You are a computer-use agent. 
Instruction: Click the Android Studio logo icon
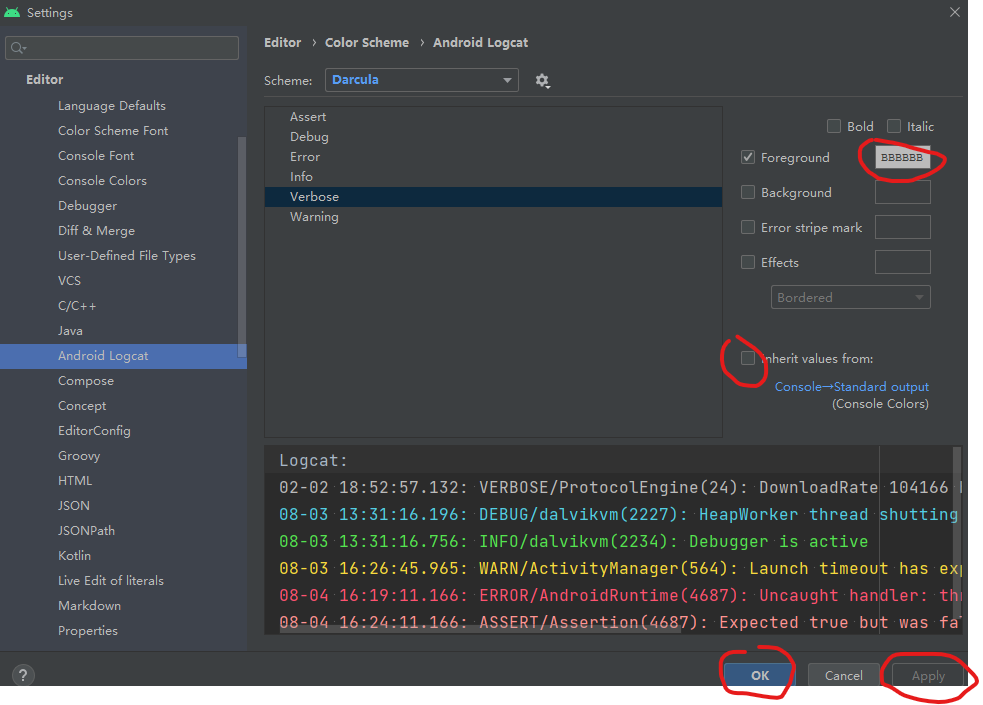pyautogui.click(x=12, y=12)
